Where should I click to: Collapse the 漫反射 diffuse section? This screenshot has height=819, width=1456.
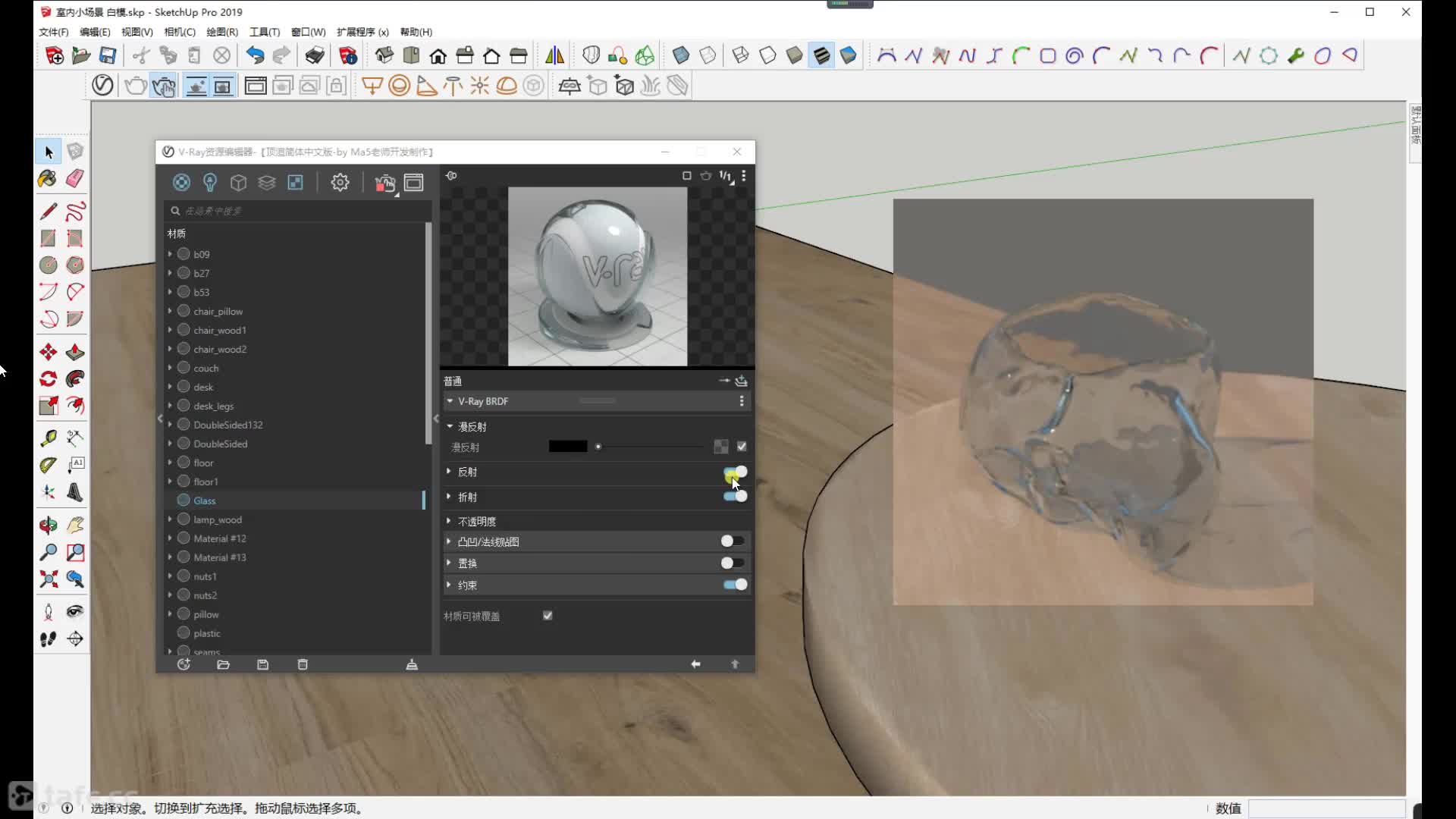[450, 426]
